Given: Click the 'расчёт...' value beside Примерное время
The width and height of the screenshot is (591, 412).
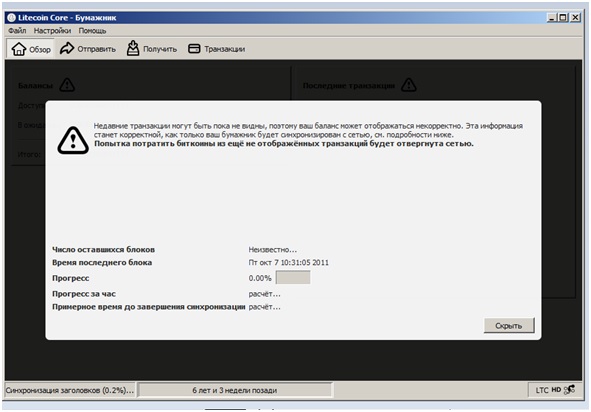Looking at the screenshot, I should (x=265, y=307).
